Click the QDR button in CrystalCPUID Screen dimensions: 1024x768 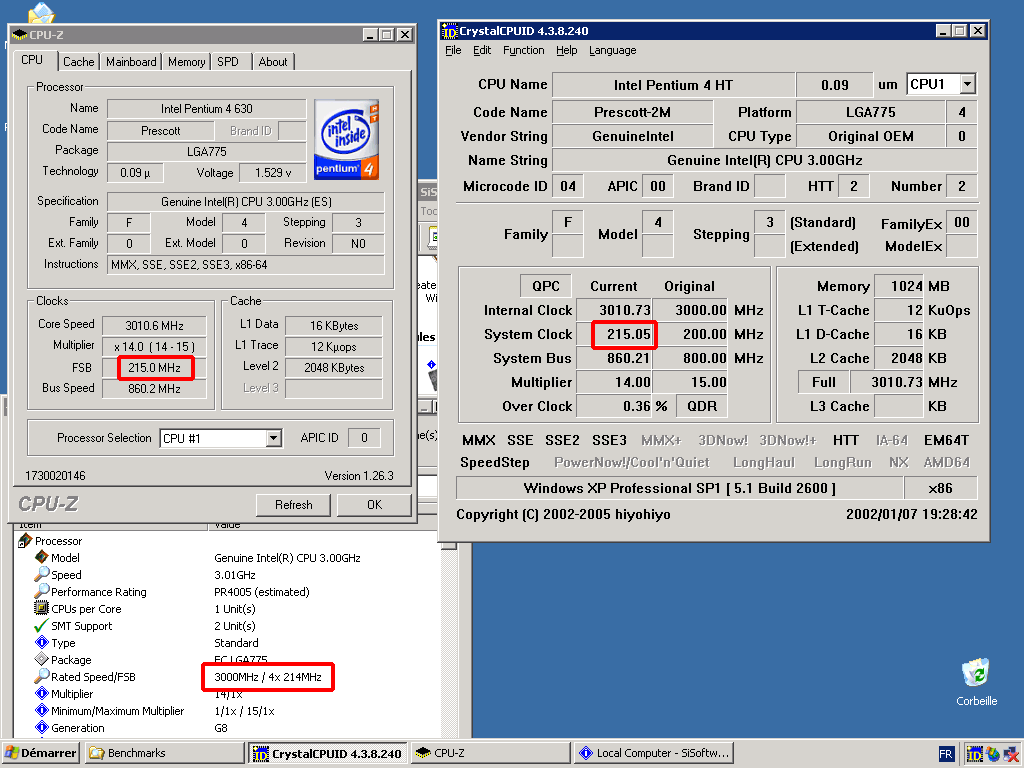click(702, 406)
